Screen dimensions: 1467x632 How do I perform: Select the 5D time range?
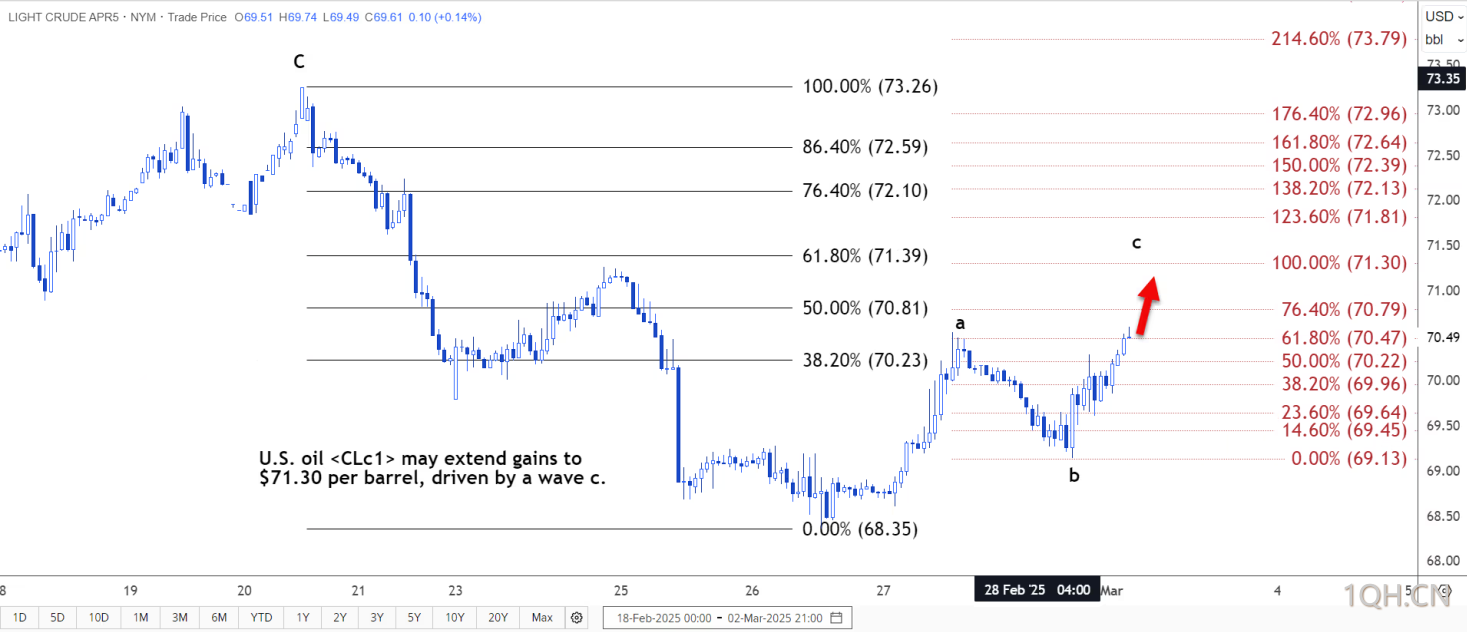58,618
